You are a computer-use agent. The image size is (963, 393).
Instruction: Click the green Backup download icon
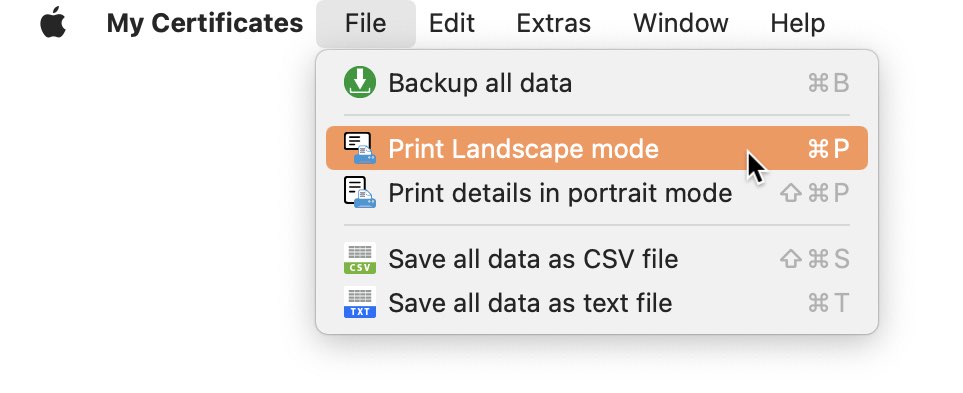[360, 82]
